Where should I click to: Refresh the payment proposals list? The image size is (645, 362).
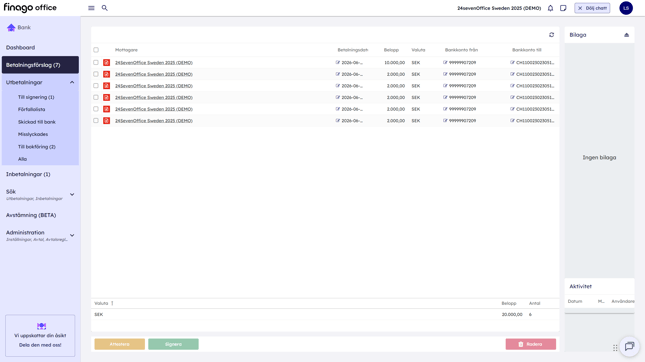(x=552, y=35)
